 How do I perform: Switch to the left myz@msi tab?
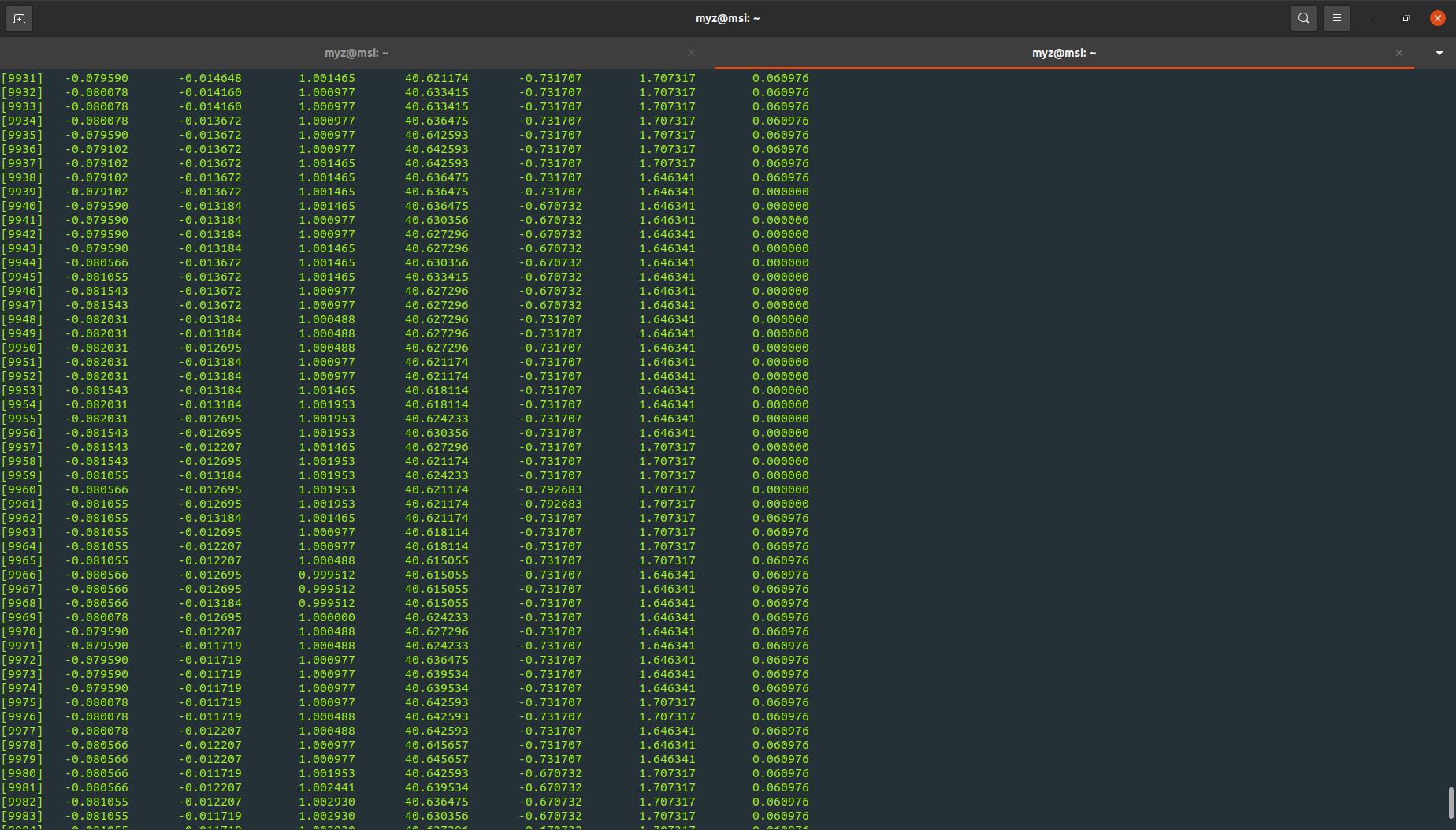(x=356, y=53)
